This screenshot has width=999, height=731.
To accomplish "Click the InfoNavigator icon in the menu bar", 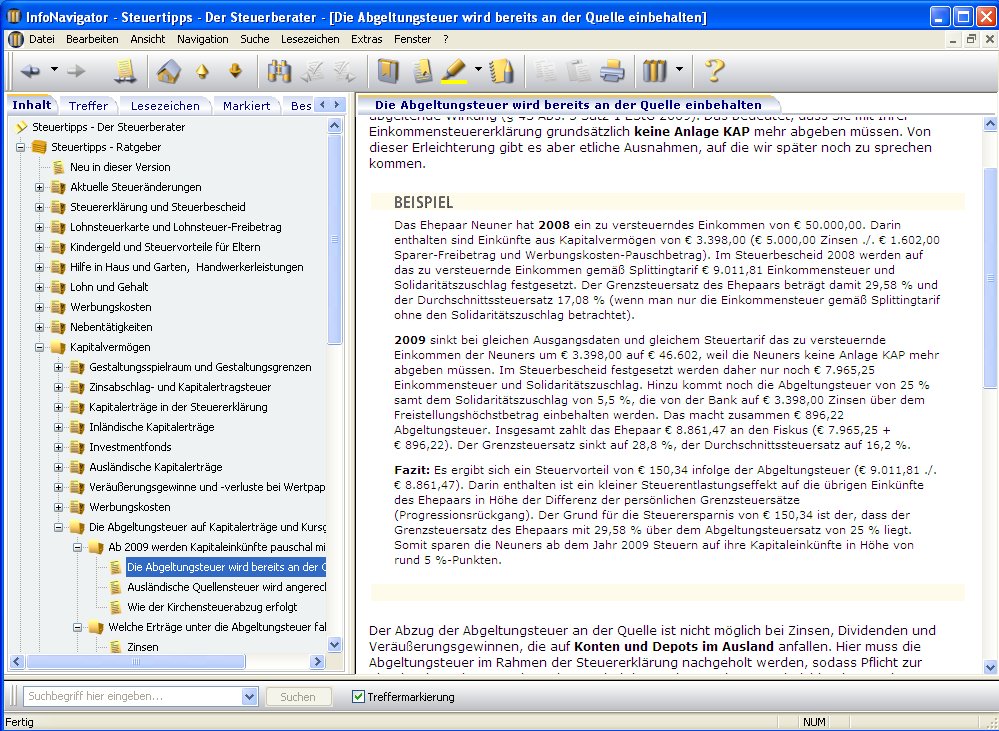I will 15,39.
